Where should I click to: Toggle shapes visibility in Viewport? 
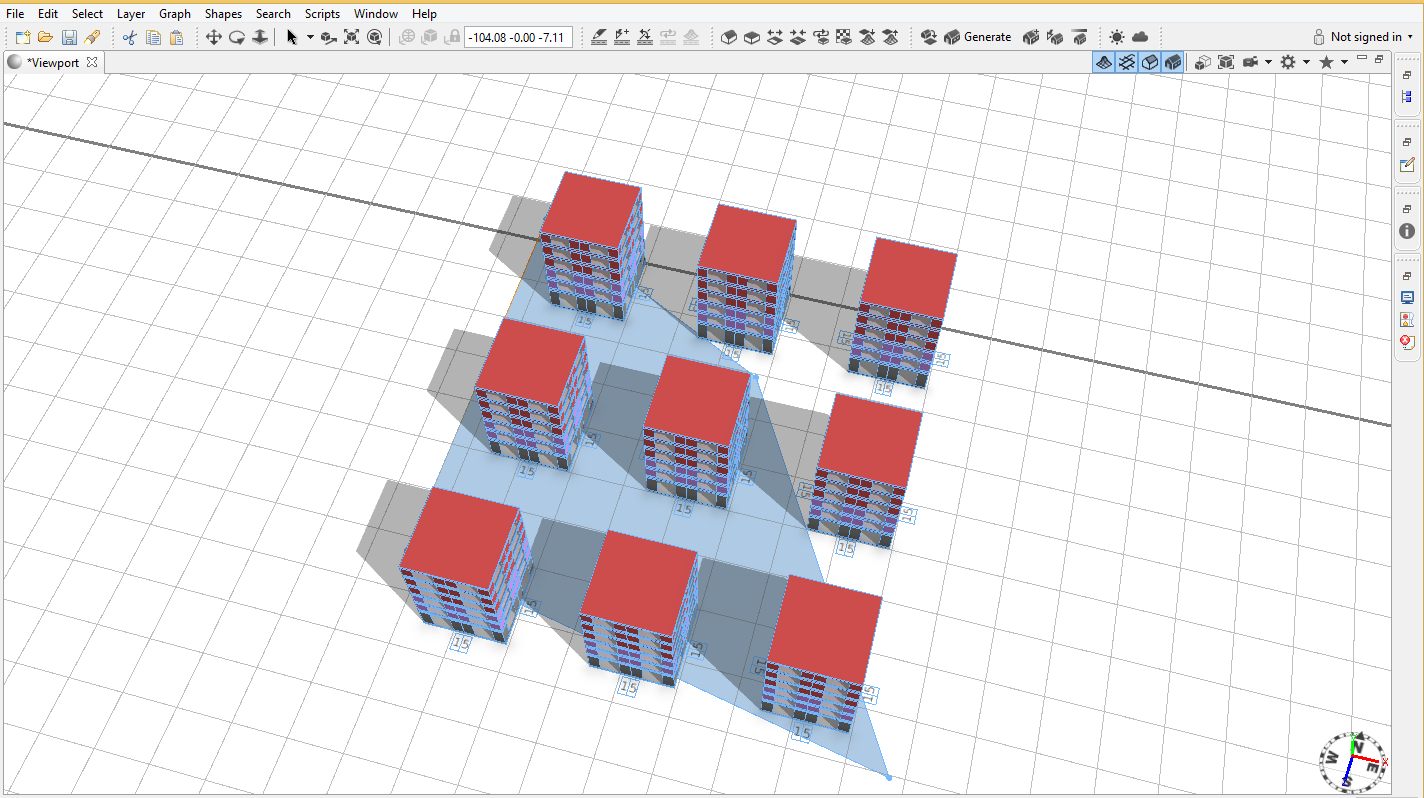(1150, 62)
